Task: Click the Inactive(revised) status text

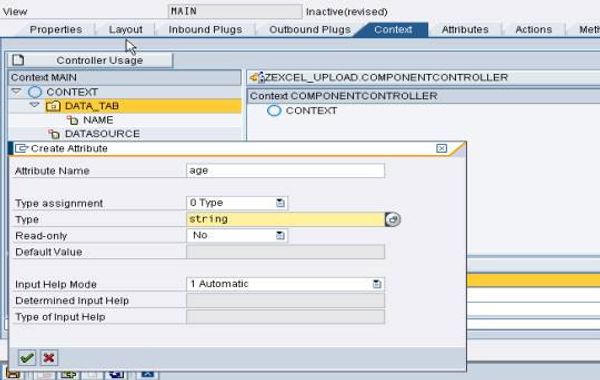Action: click(x=347, y=12)
